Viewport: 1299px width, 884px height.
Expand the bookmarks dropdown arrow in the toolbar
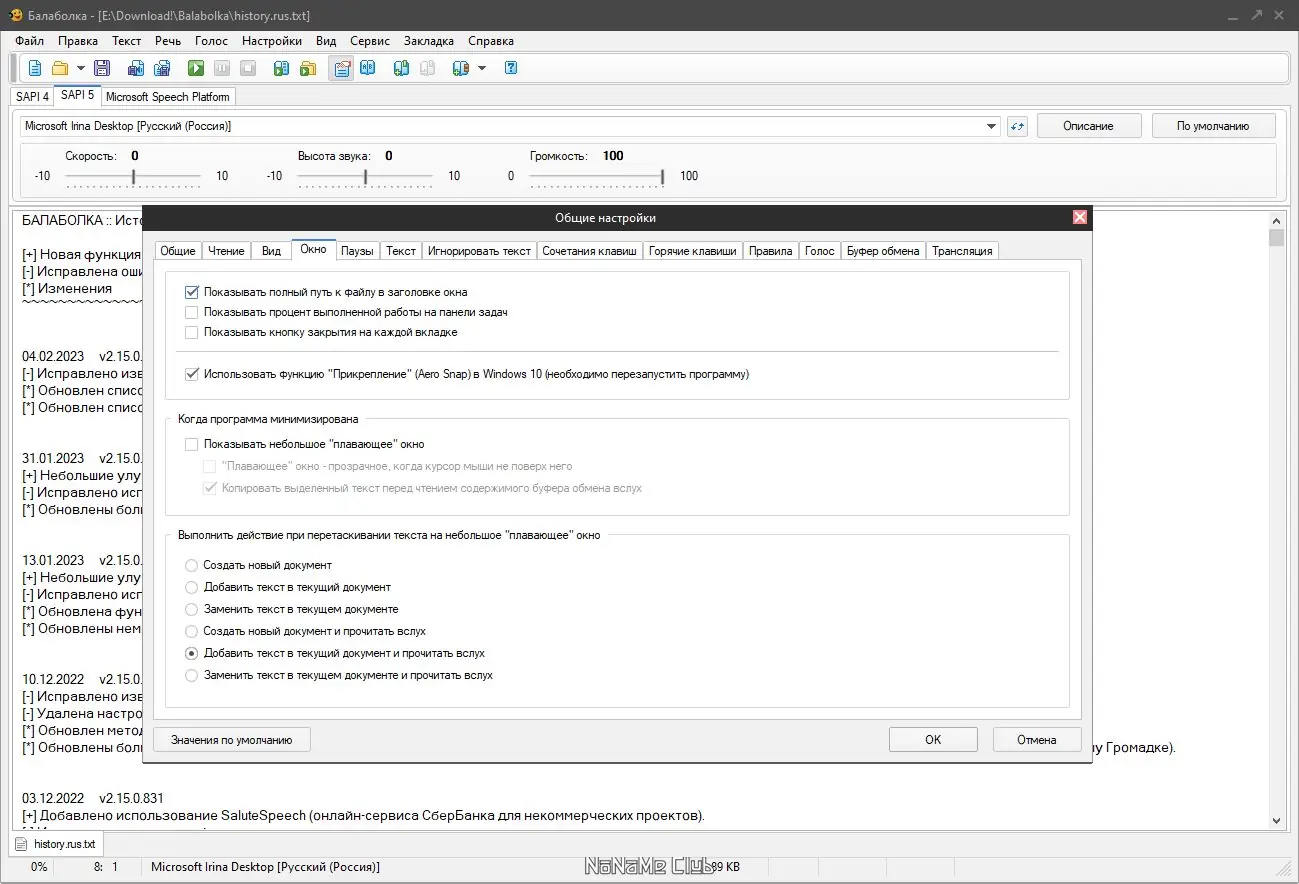tap(482, 68)
